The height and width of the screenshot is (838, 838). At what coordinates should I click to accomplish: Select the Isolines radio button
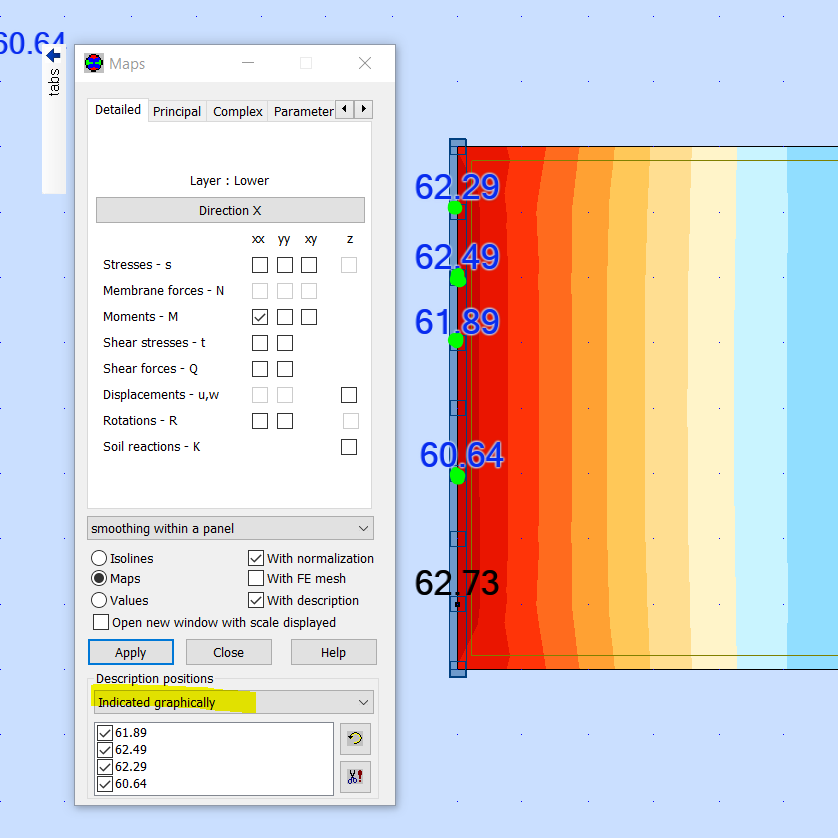coord(98,558)
